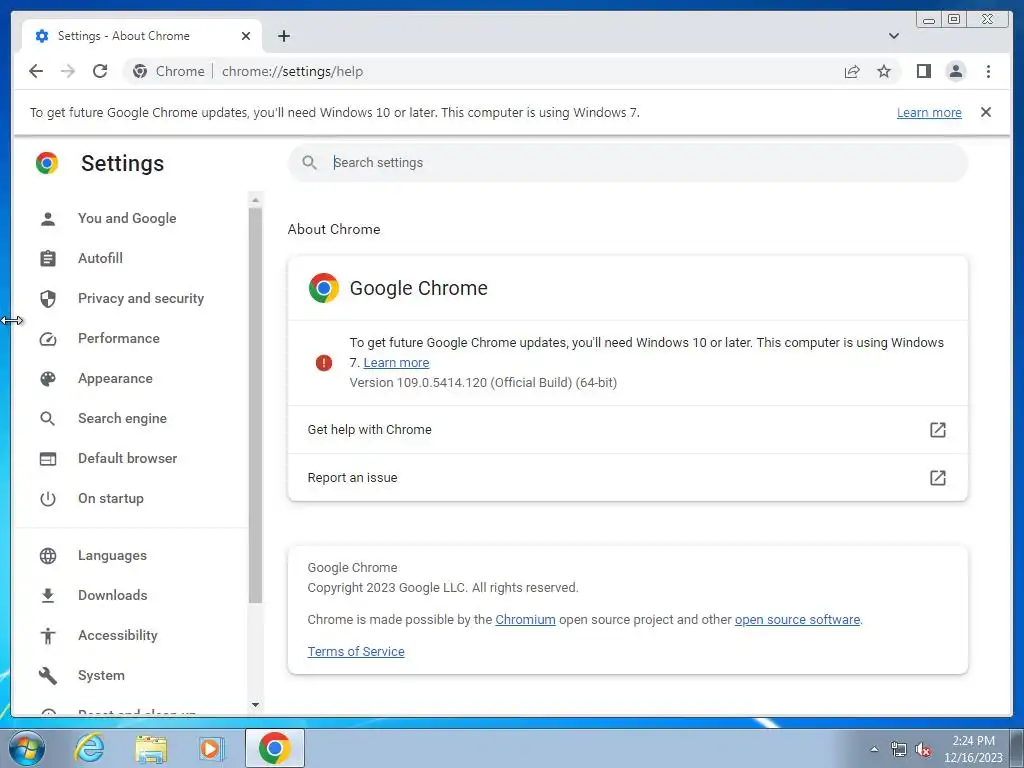Image resolution: width=1024 pixels, height=768 pixels.
Task: Click the download arrow icon beside Downloads
Action: (48, 596)
